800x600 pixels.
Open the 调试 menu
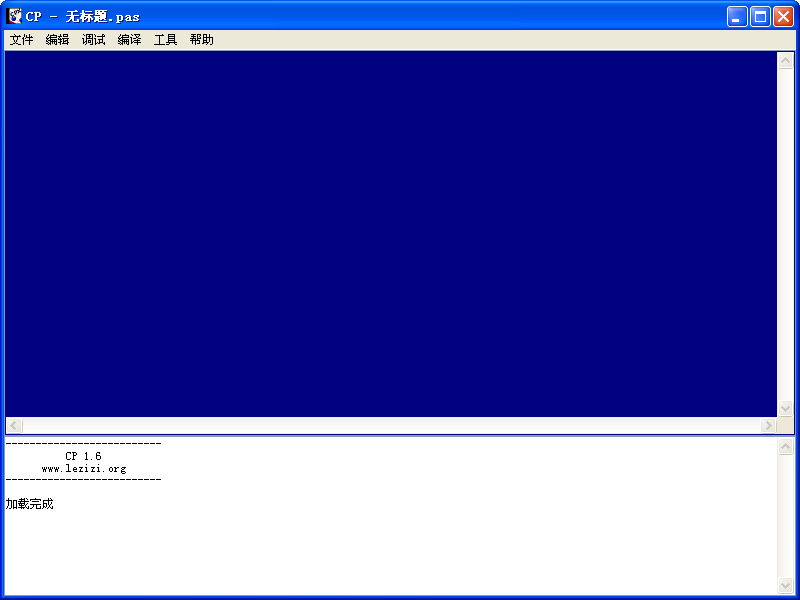(x=94, y=40)
